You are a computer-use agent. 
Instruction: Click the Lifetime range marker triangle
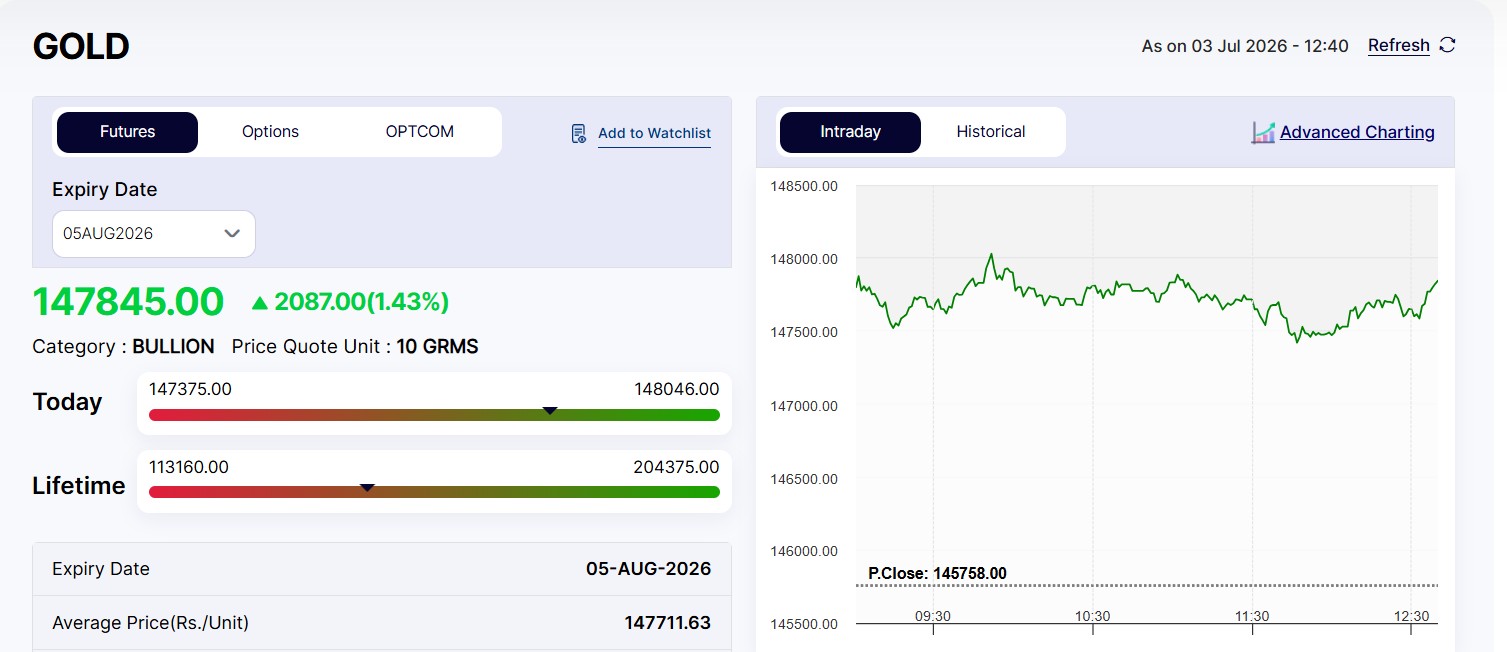(367, 487)
